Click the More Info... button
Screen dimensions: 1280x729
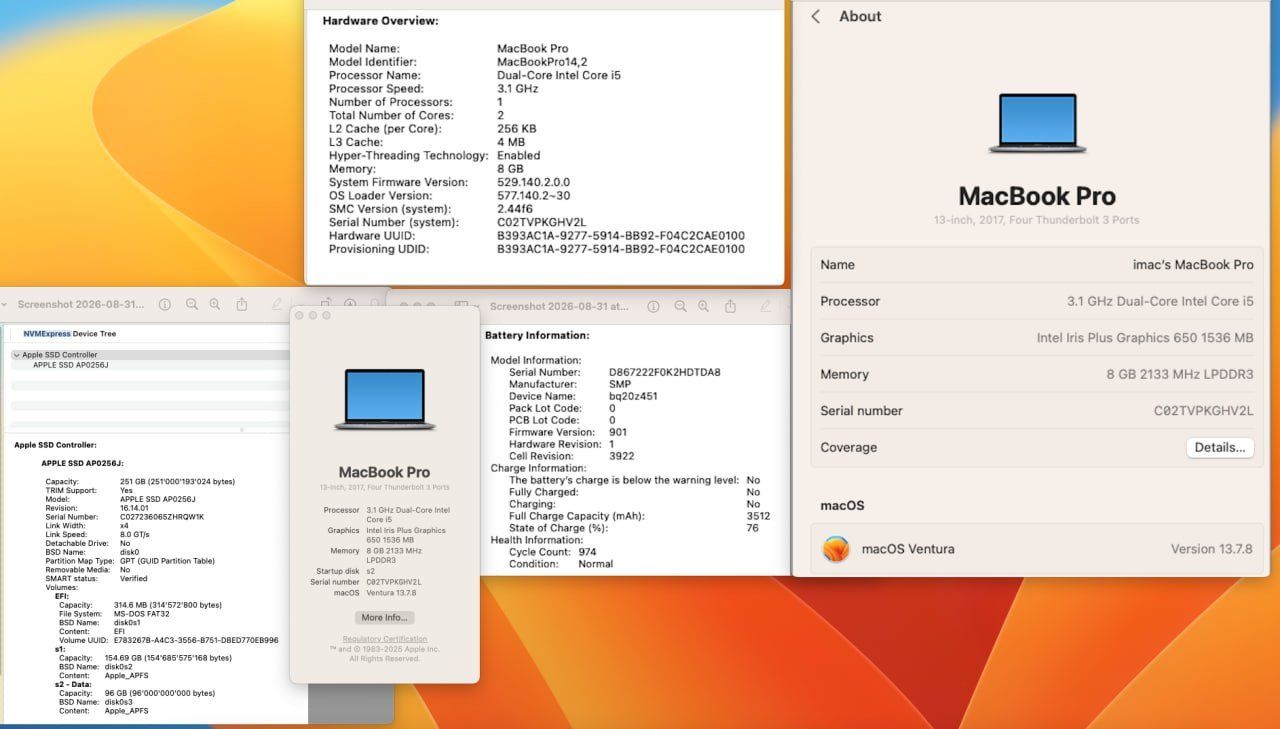pos(384,617)
